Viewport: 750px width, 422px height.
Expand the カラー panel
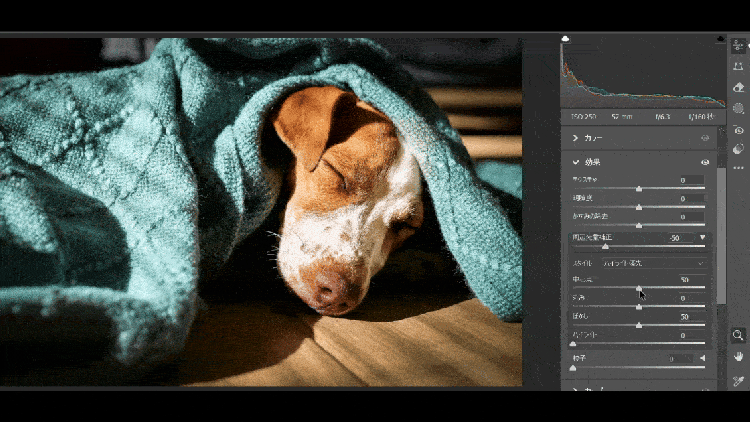[x=575, y=138]
